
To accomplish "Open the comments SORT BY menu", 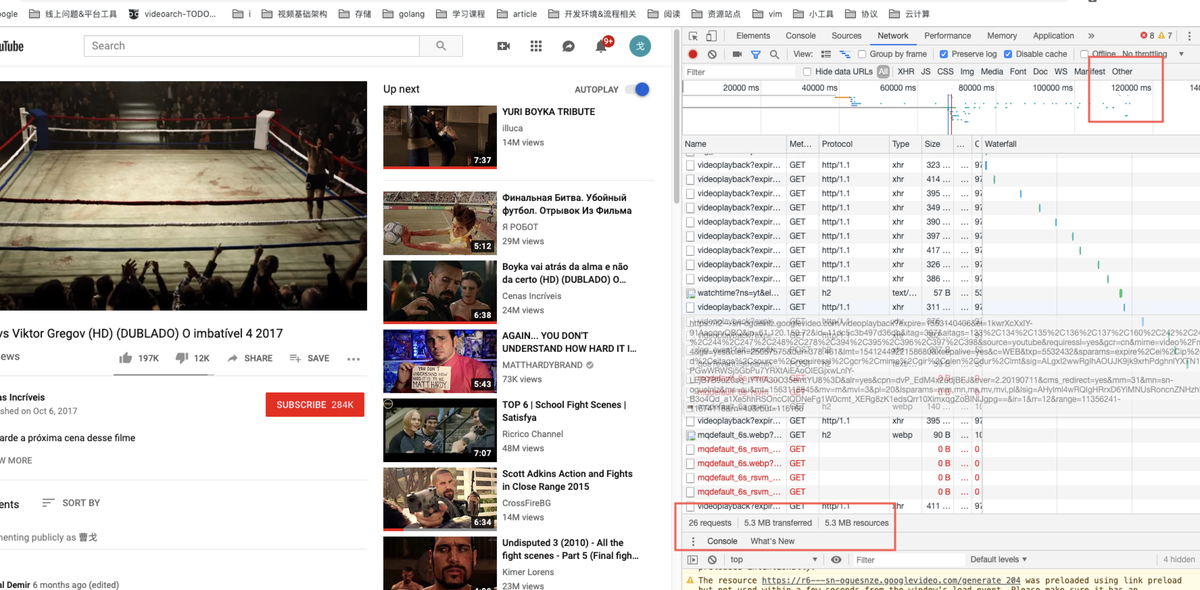I will [x=71, y=503].
